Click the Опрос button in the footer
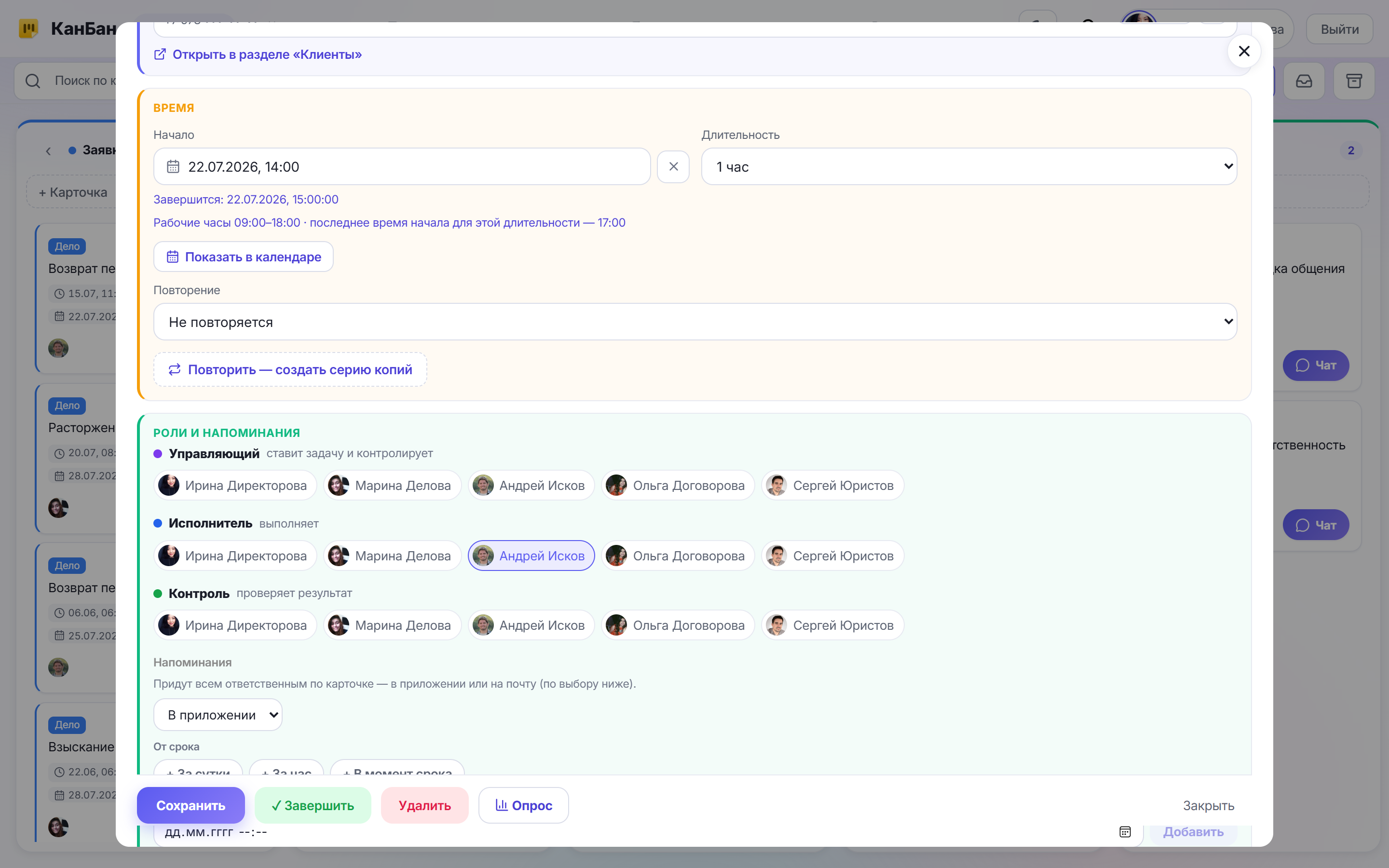This screenshot has width=1389, height=868. pyautogui.click(x=523, y=805)
